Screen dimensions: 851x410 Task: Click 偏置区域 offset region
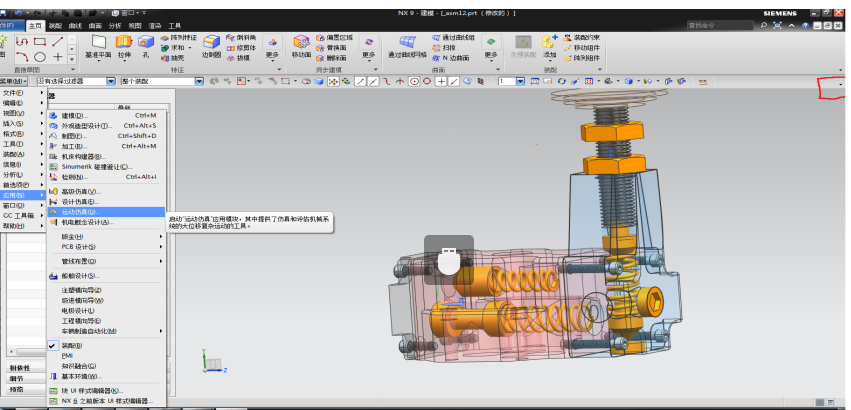[x=334, y=38]
